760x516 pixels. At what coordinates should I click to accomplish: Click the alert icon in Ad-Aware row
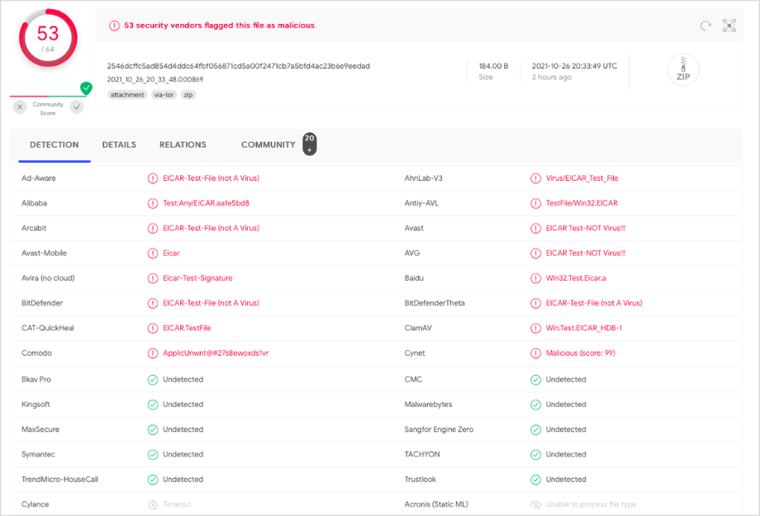153,178
